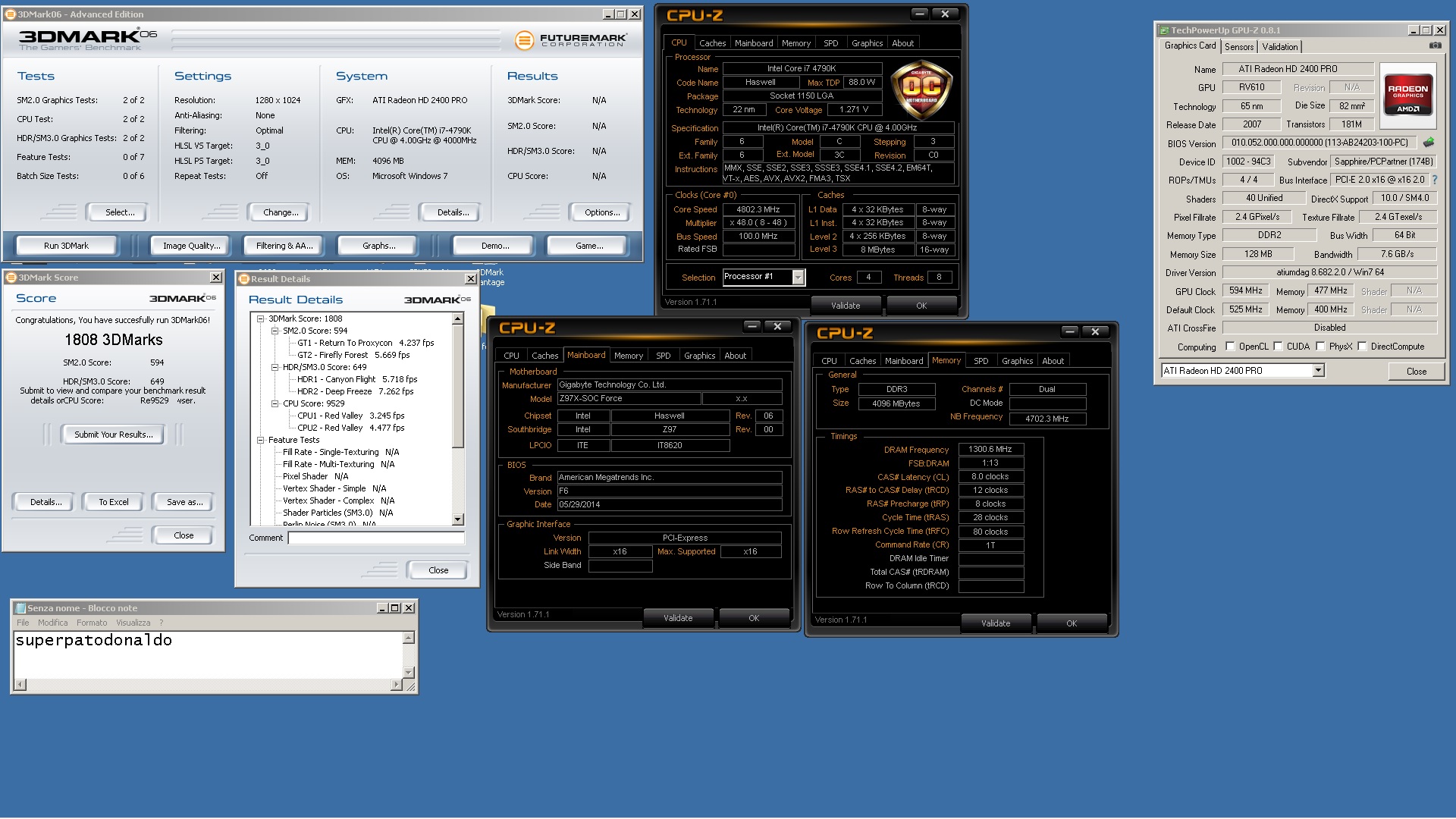
Task: Click the 3DMark Score window title icon
Action: tap(11, 278)
